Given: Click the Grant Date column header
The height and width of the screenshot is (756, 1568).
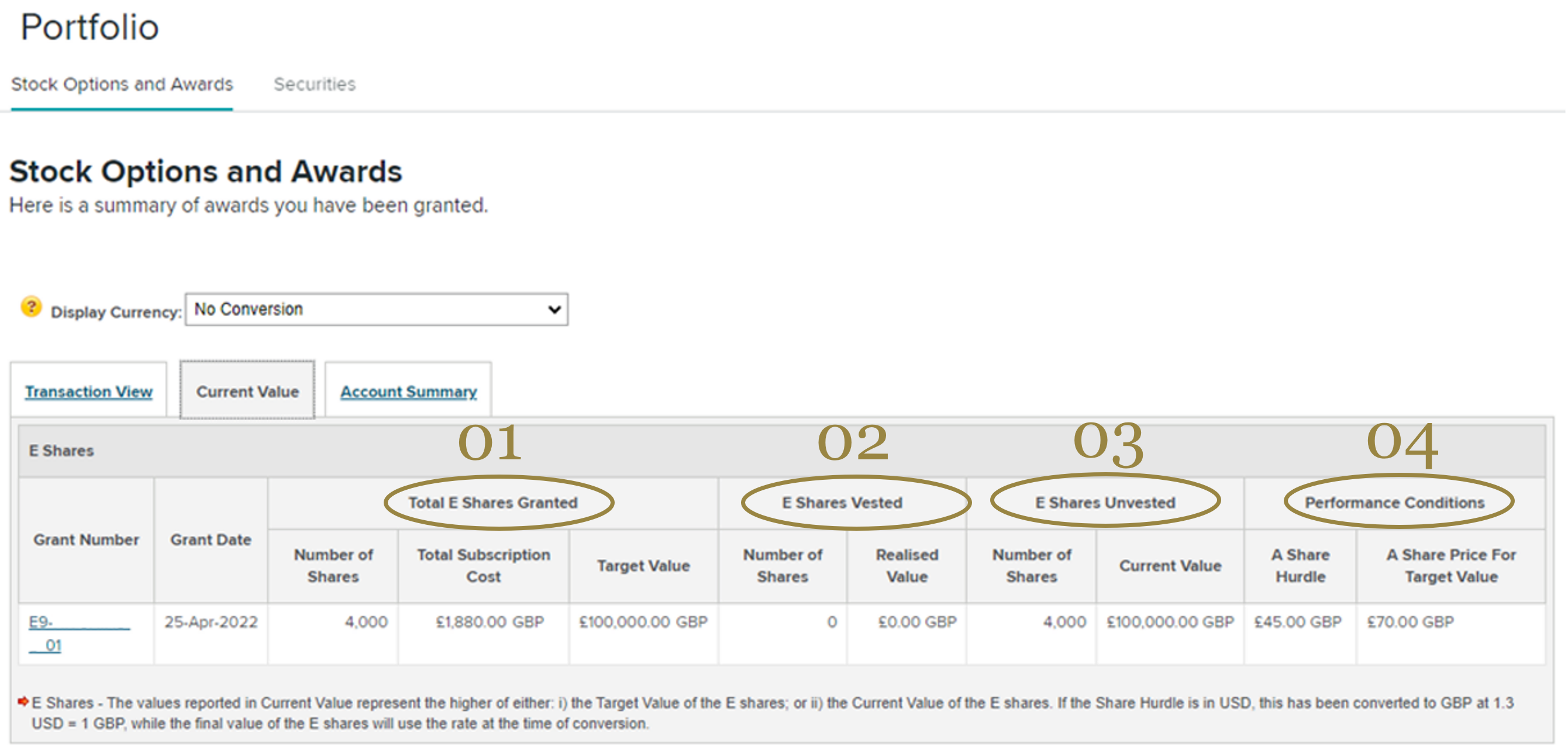Looking at the screenshot, I should point(211,539).
